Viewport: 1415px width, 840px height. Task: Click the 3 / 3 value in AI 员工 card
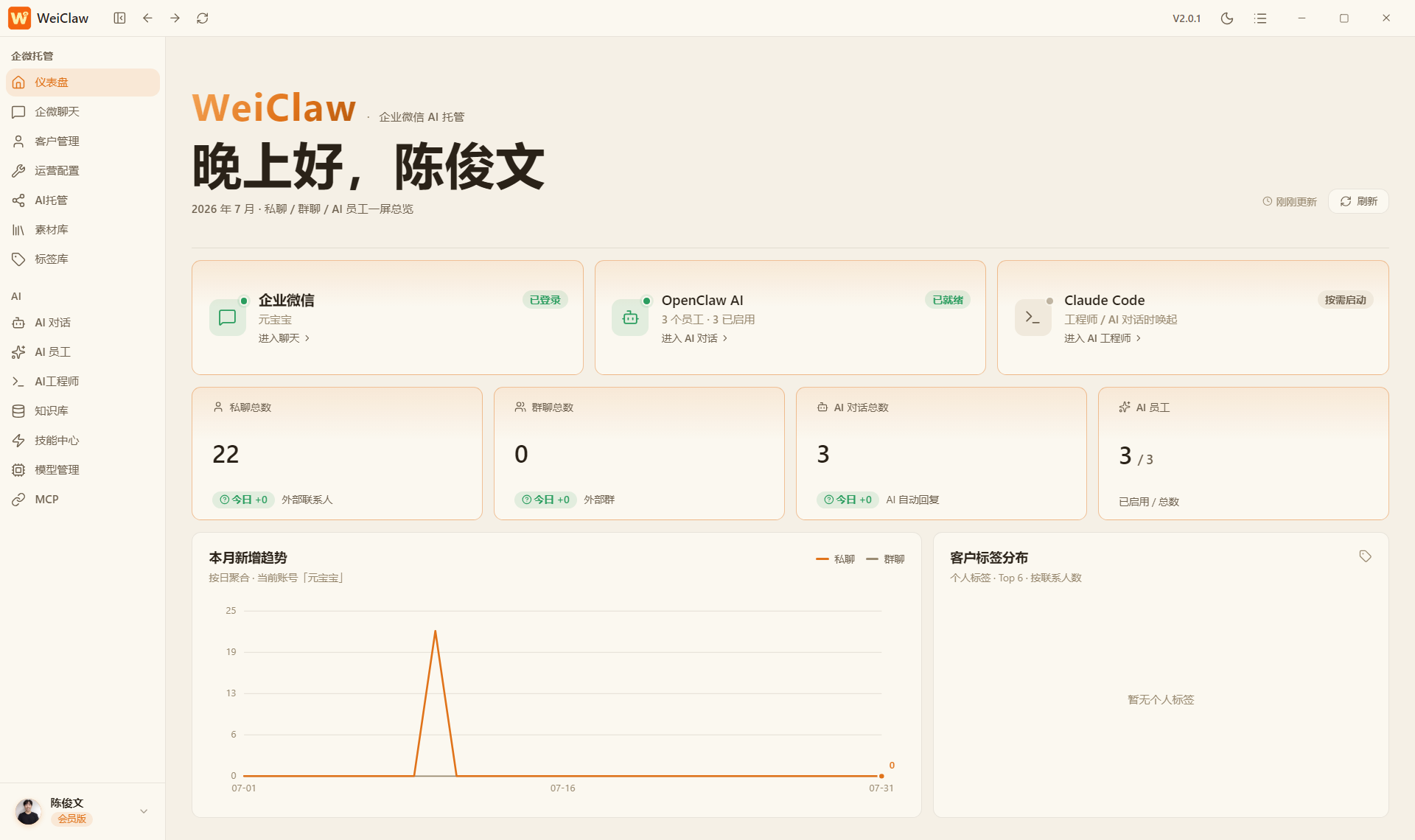[1136, 456]
